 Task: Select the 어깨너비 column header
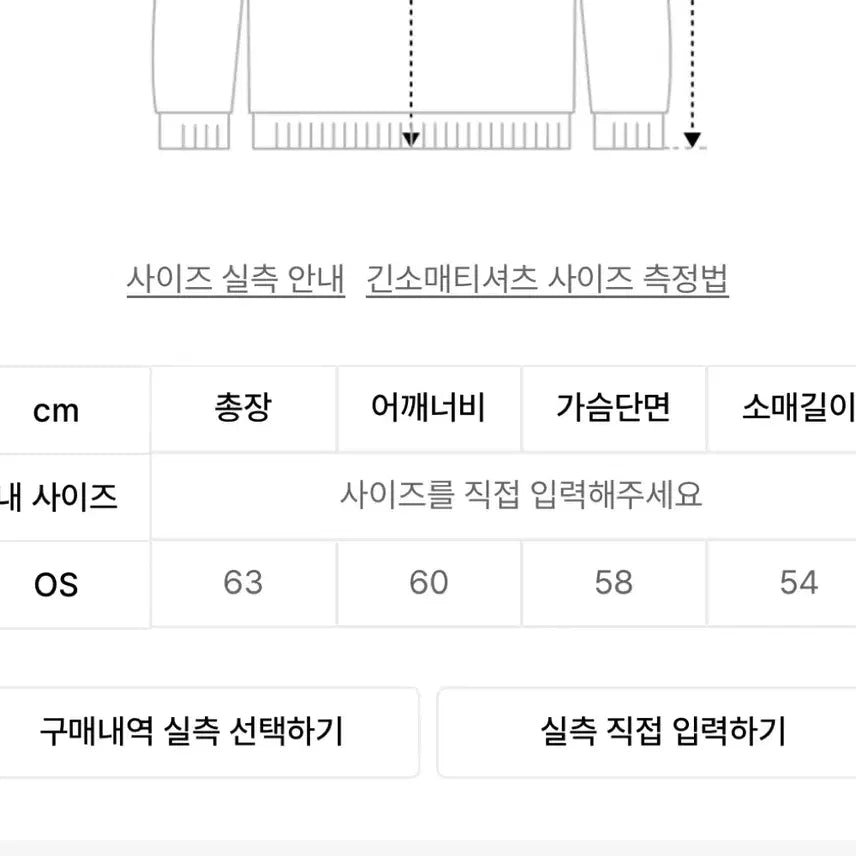coord(428,408)
